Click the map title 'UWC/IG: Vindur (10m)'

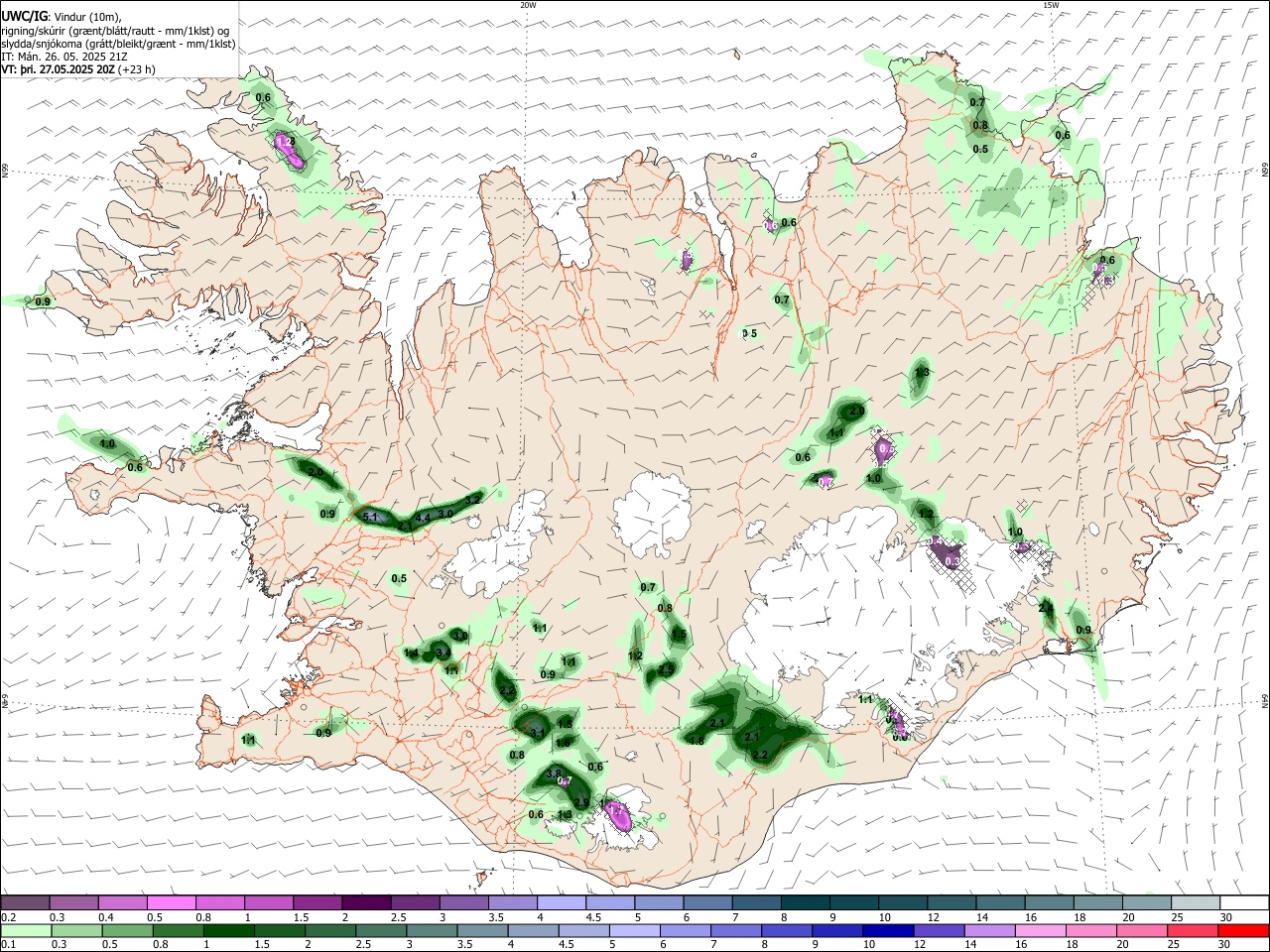pyautogui.click(x=62, y=17)
